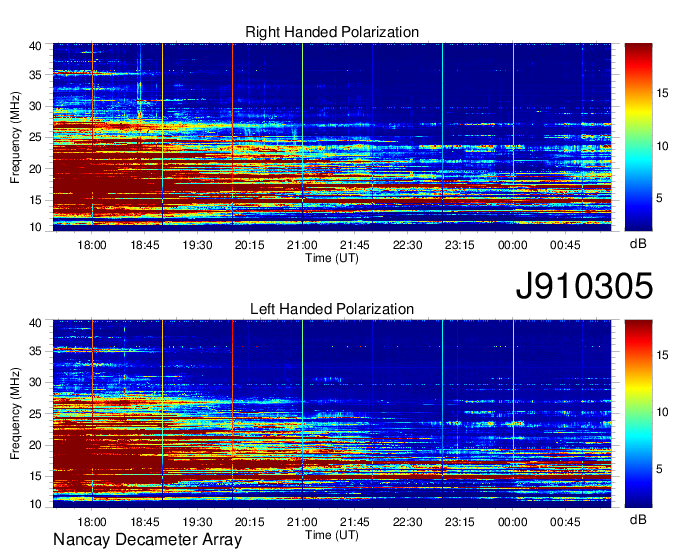This screenshot has width=680, height=552.
Task: Click the 20 MHz tick of right-handed plot
Action: pyautogui.click(x=36, y=169)
